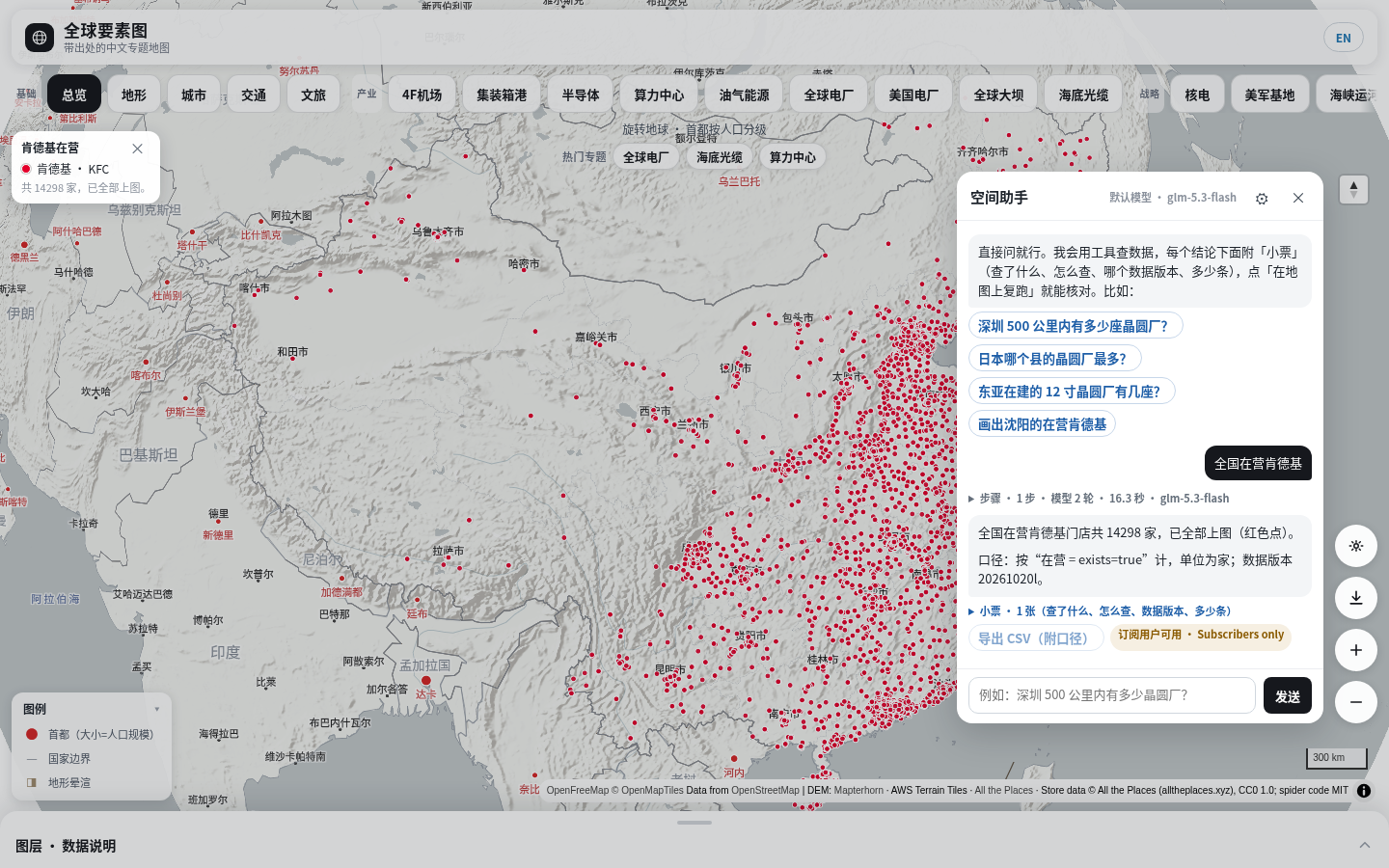Click the 全球电厂 hot topic chip
Image resolution: width=1389 pixels, height=868 pixels.
coord(646,157)
